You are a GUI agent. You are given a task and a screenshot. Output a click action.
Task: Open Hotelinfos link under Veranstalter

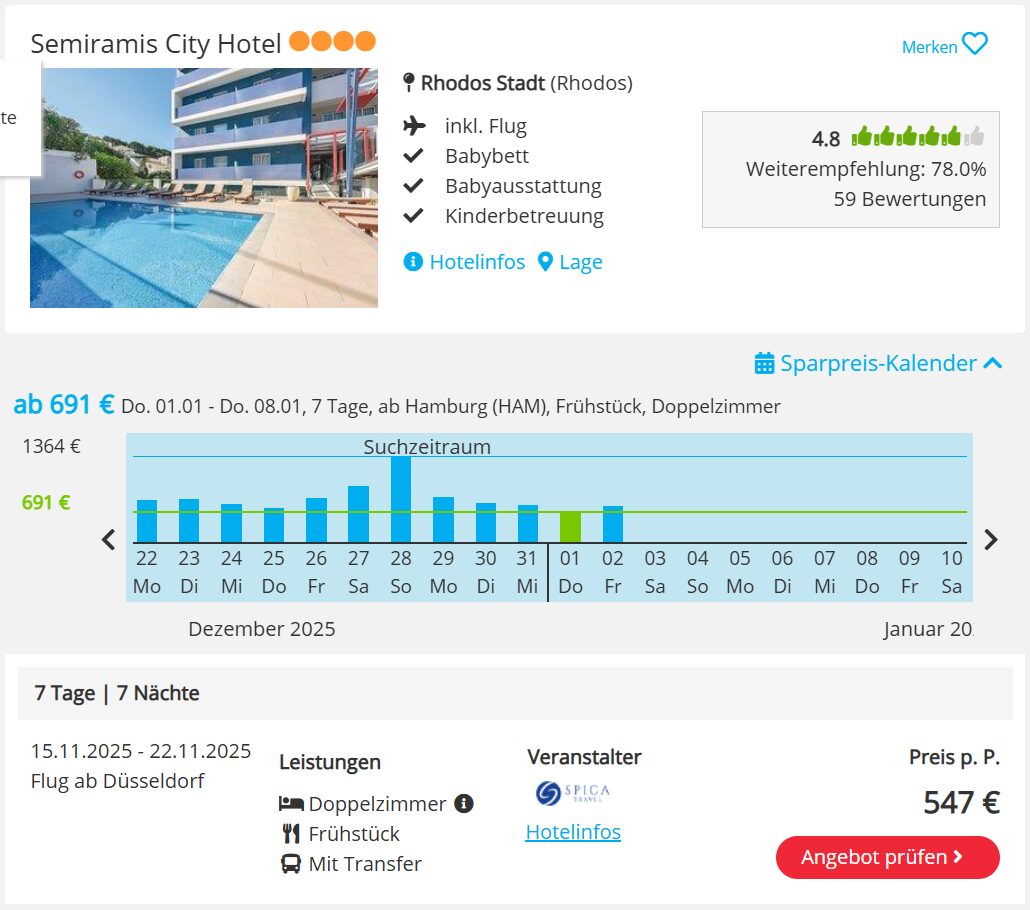coord(573,832)
